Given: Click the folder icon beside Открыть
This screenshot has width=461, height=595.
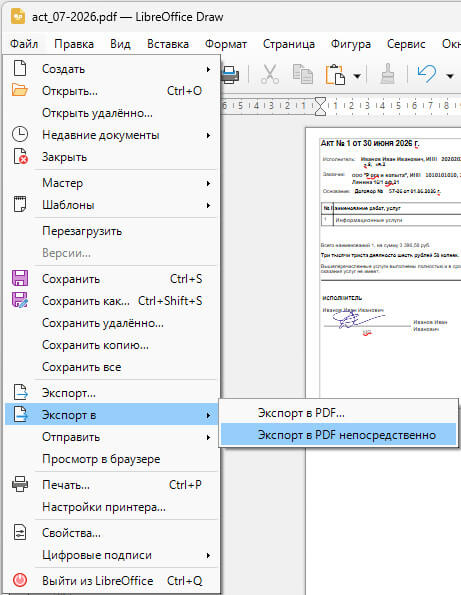Looking at the screenshot, I should pyautogui.click(x=20, y=90).
